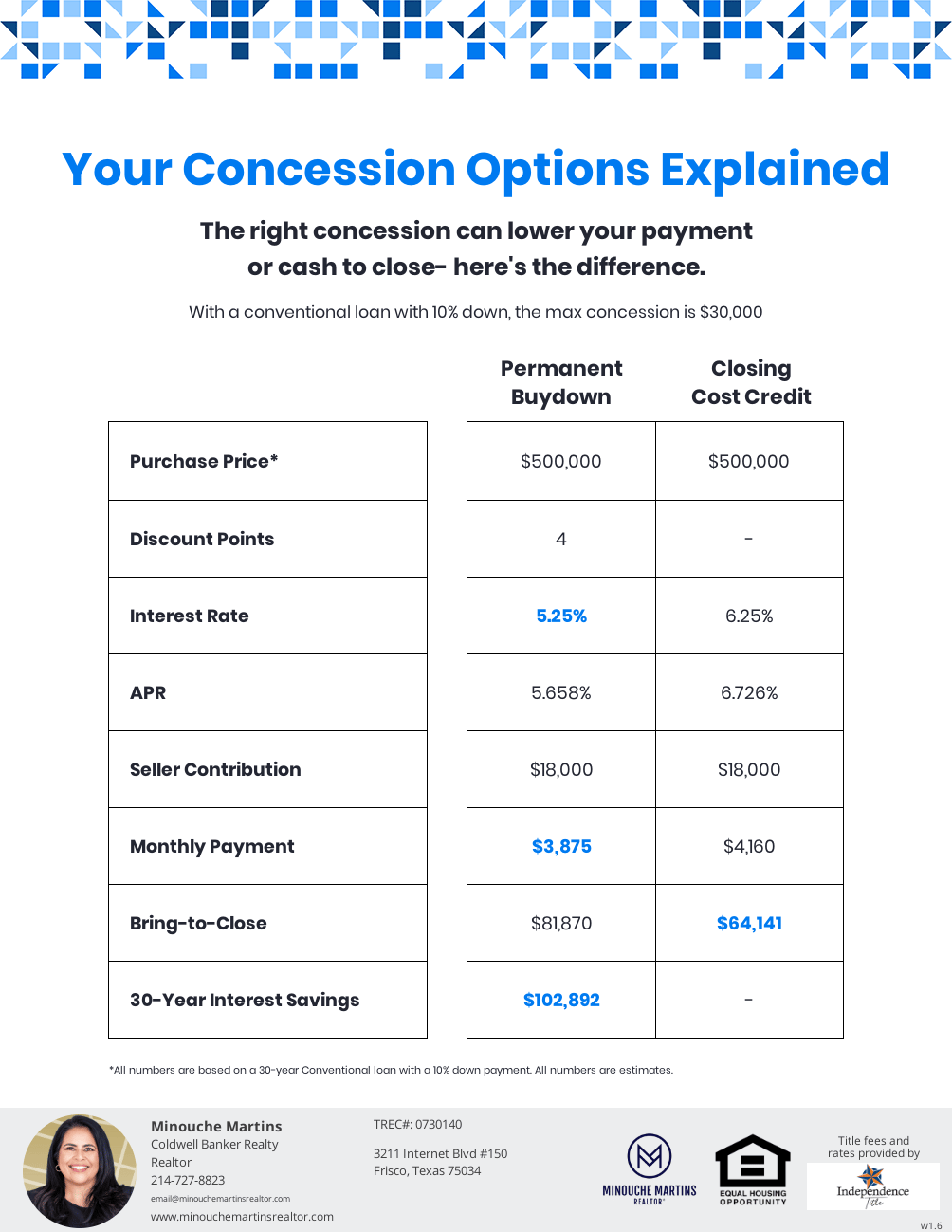Click the phone number 214-727-8823

[188, 1181]
